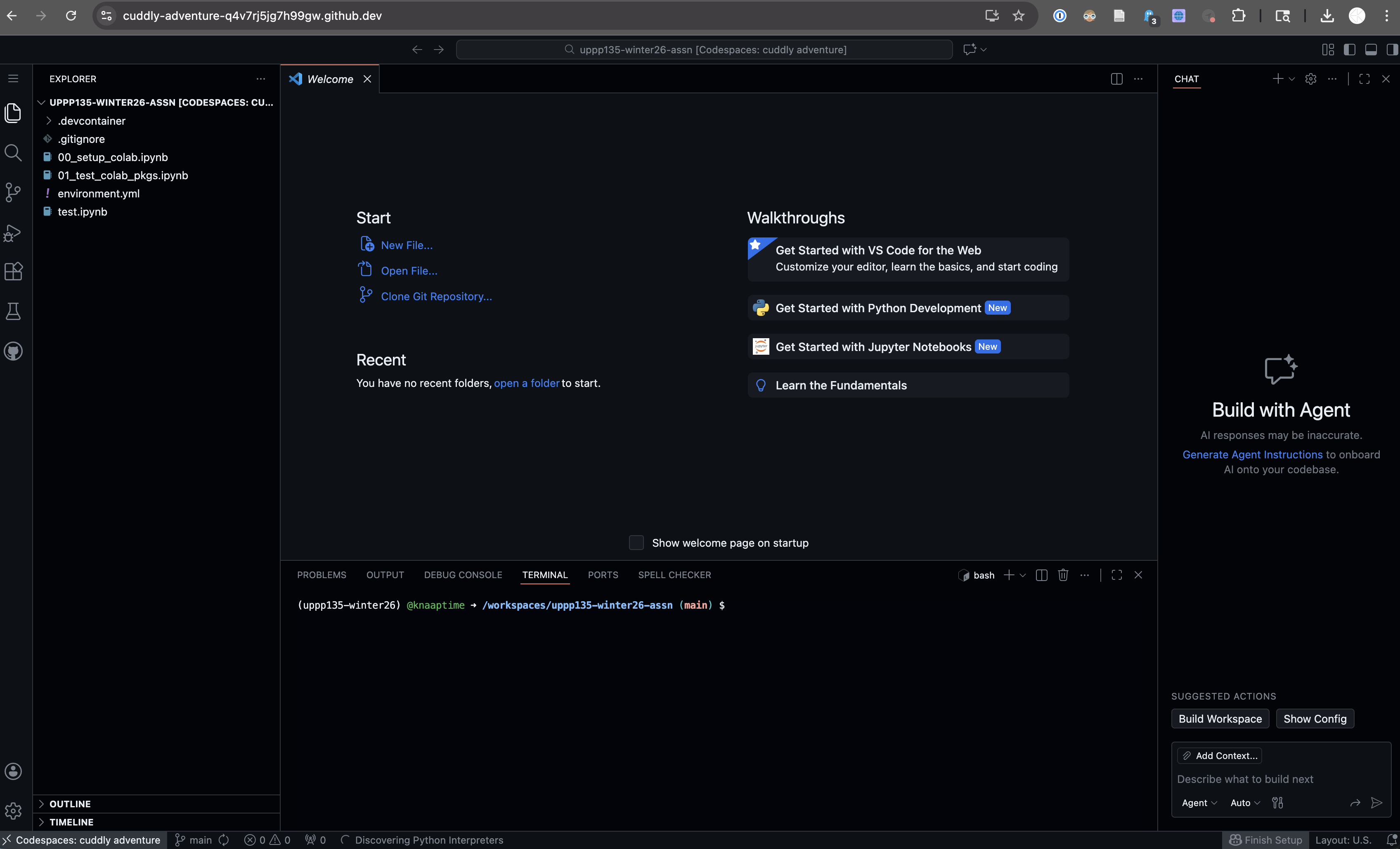The width and height of the screenshot is (1400, 849).
Task: Maximize the terminal panel size
Action: click(1116, 575)
